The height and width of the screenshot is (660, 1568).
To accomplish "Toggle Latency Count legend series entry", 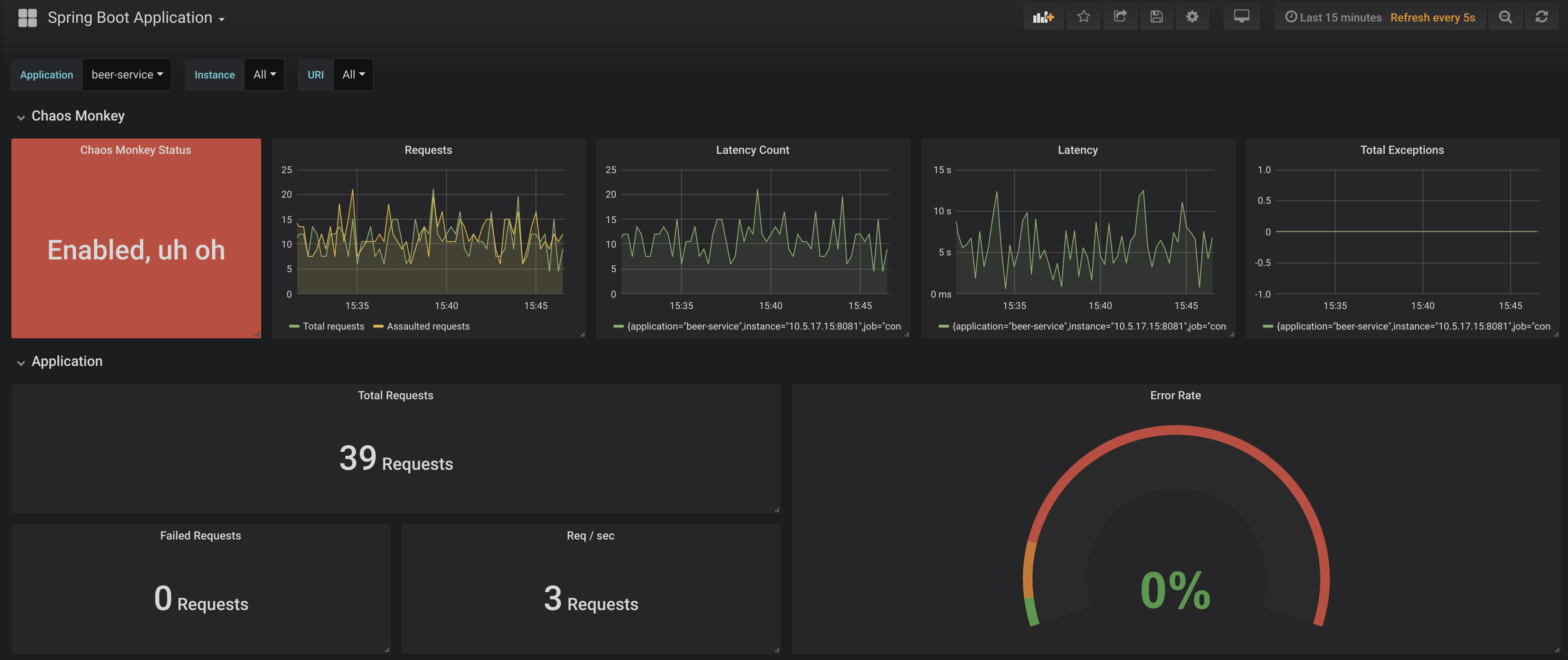I will (763, 326).
